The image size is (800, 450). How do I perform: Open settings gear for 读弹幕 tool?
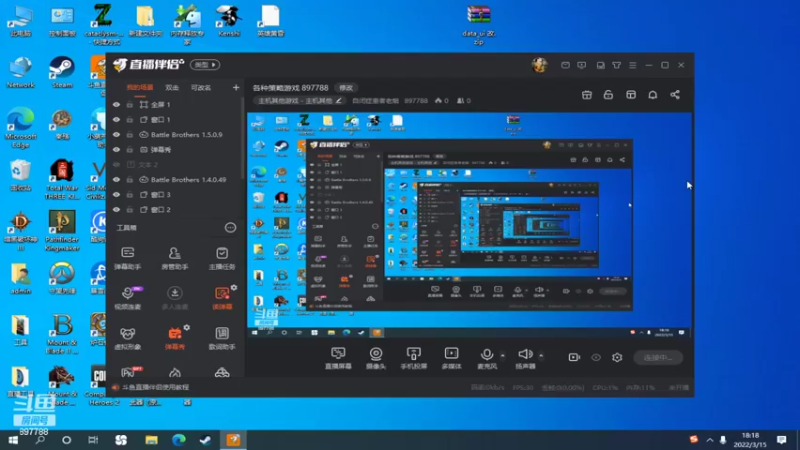pyautogui.click(x=234, y=288)
